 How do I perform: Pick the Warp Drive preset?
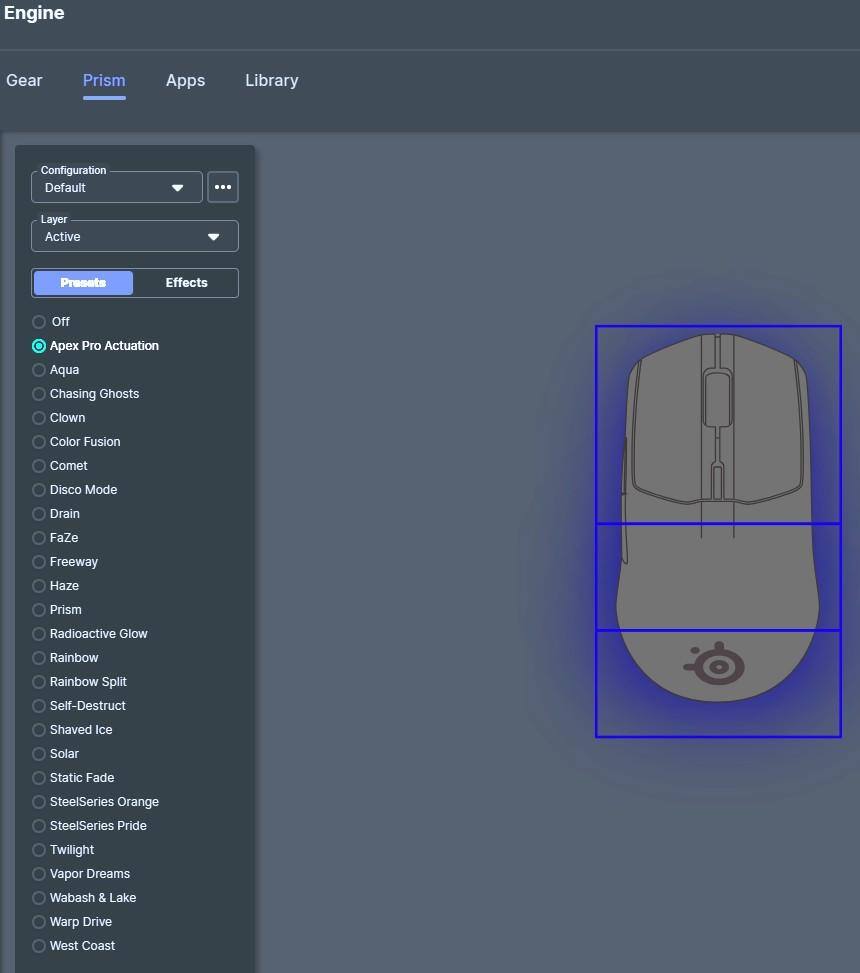click(x=39, y=922)
